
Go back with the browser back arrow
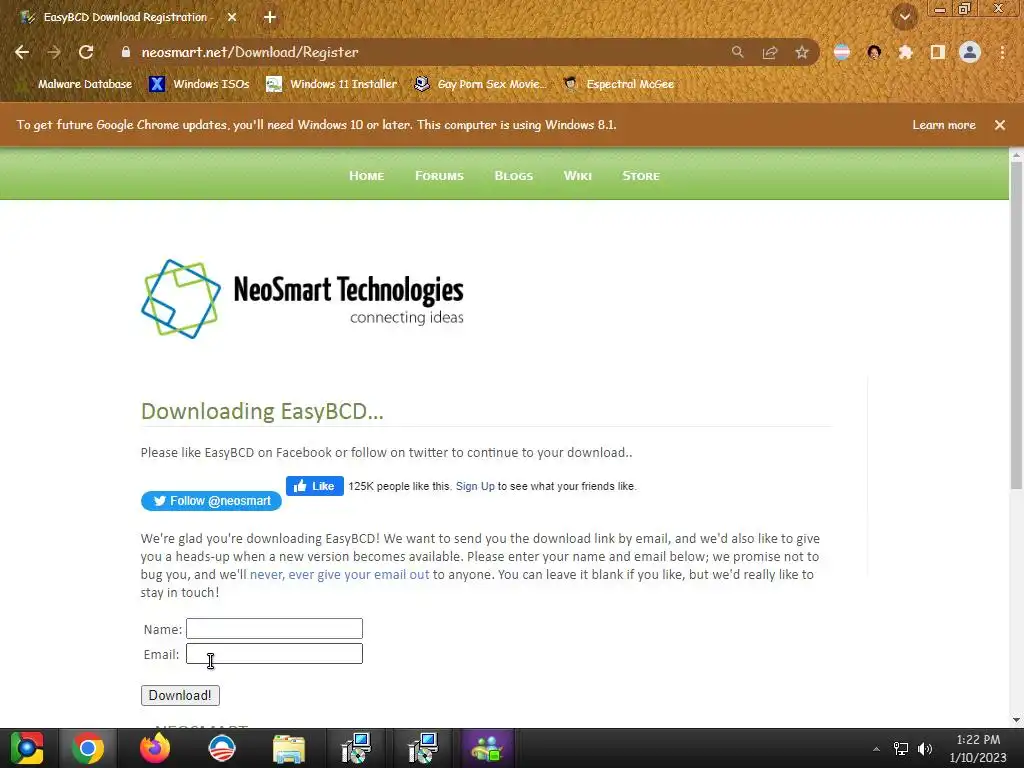(22, 52)
